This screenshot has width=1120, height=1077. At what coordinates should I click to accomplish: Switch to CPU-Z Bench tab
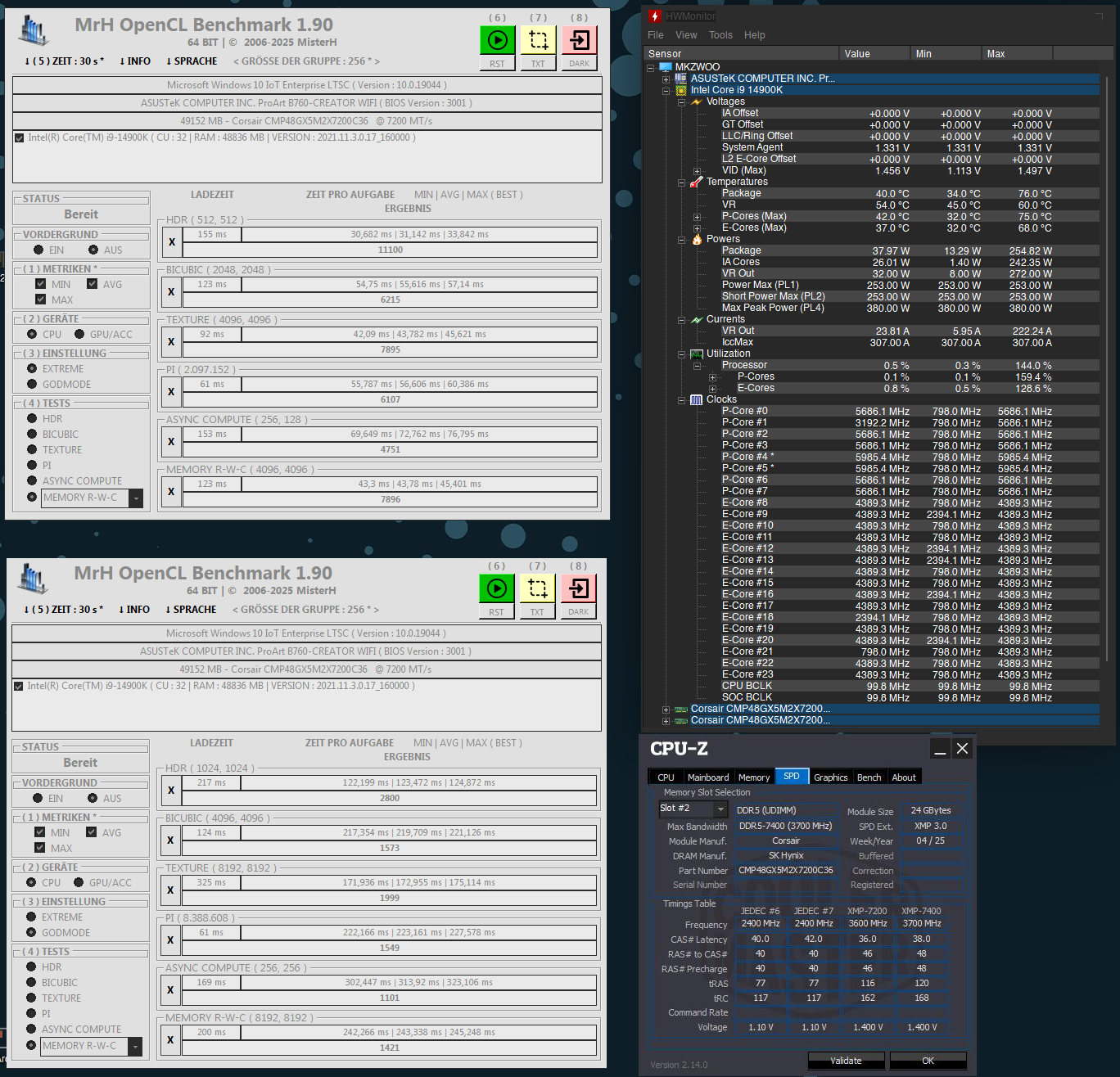(x=869, y=777)
